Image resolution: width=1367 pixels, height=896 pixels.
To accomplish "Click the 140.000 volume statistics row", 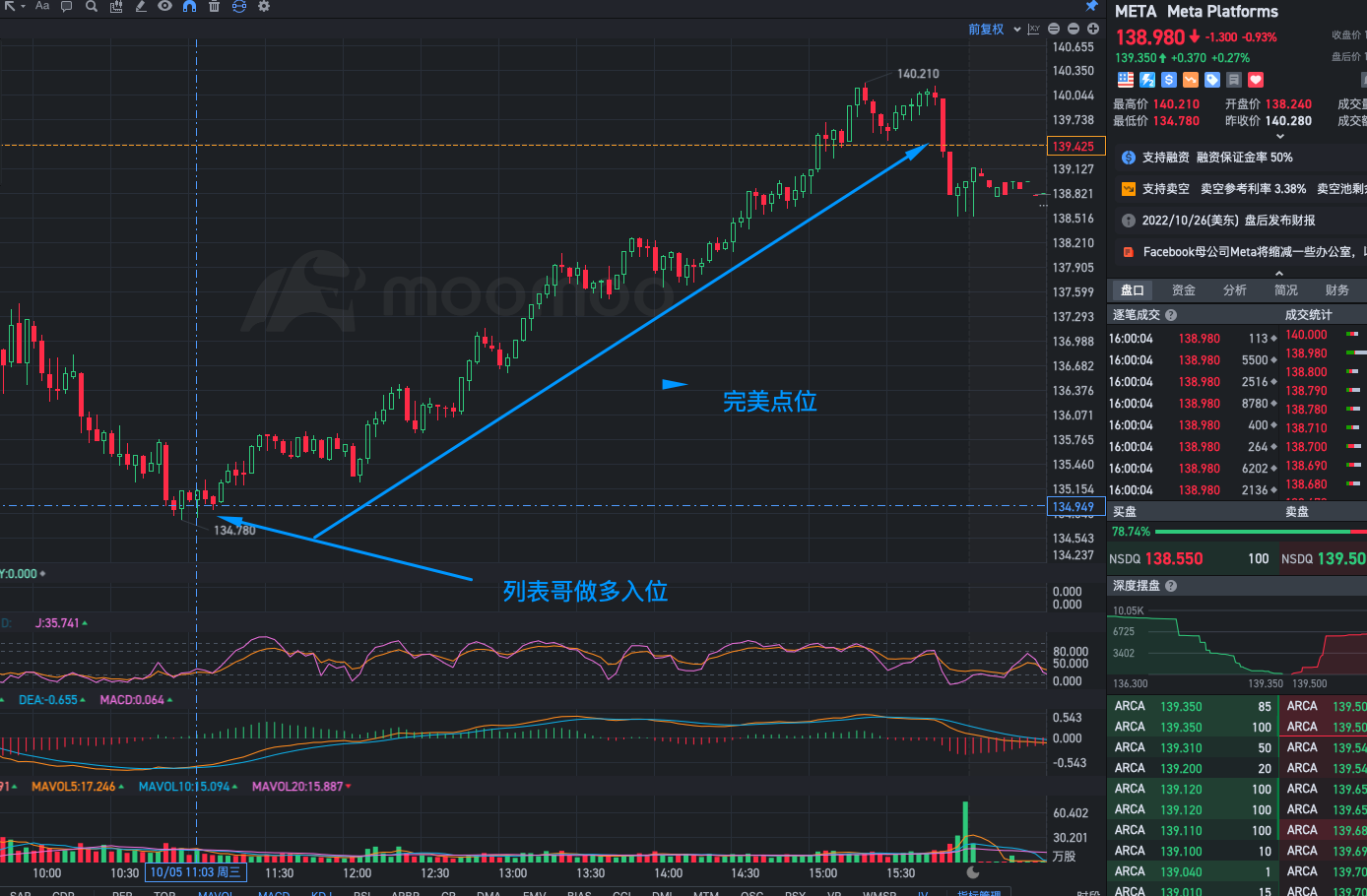I will 1325,335.
